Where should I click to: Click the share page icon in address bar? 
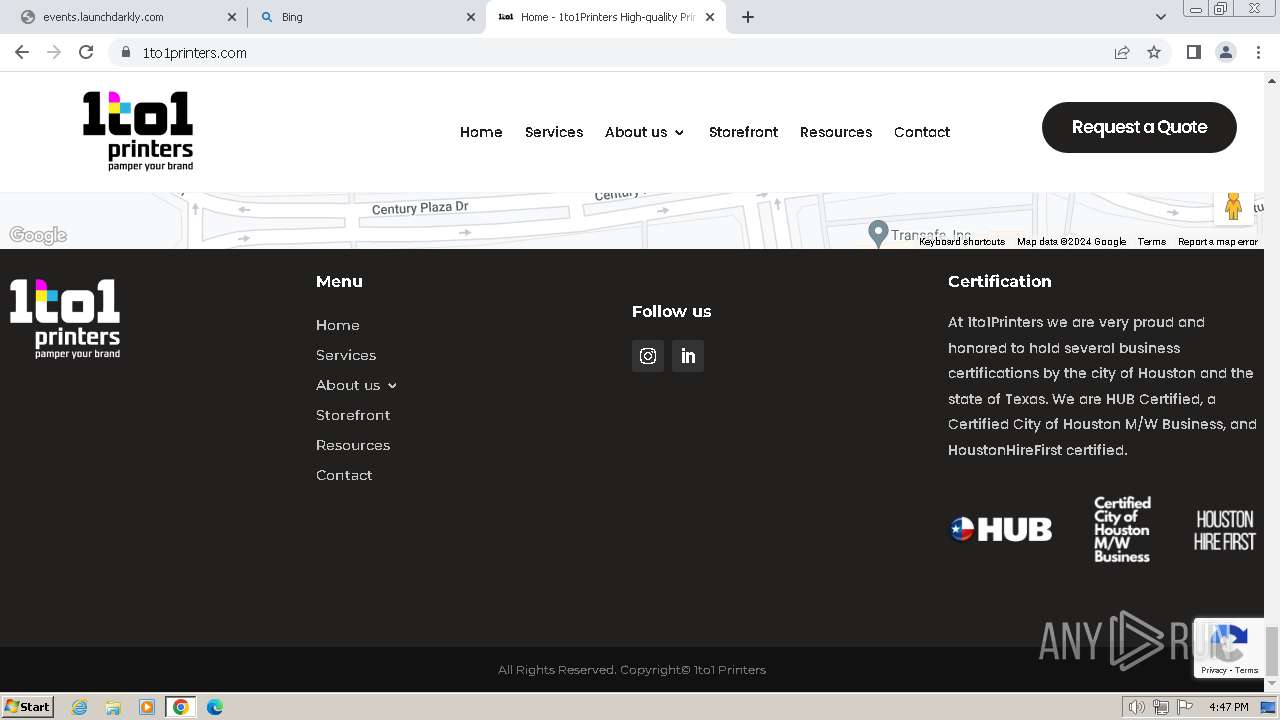pos(1122,52)
